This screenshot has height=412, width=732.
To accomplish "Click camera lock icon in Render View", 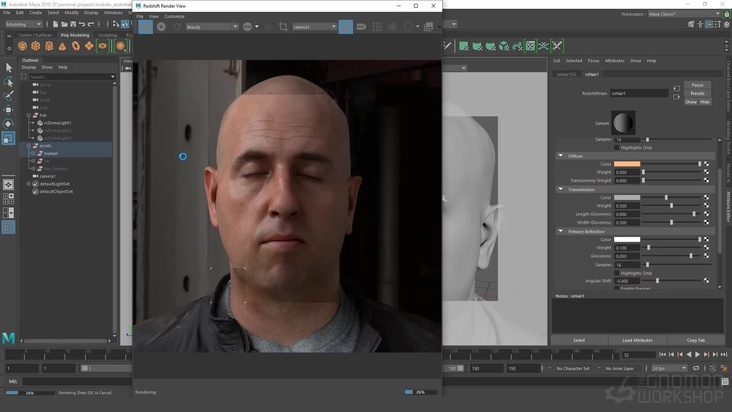I will 345,27.
